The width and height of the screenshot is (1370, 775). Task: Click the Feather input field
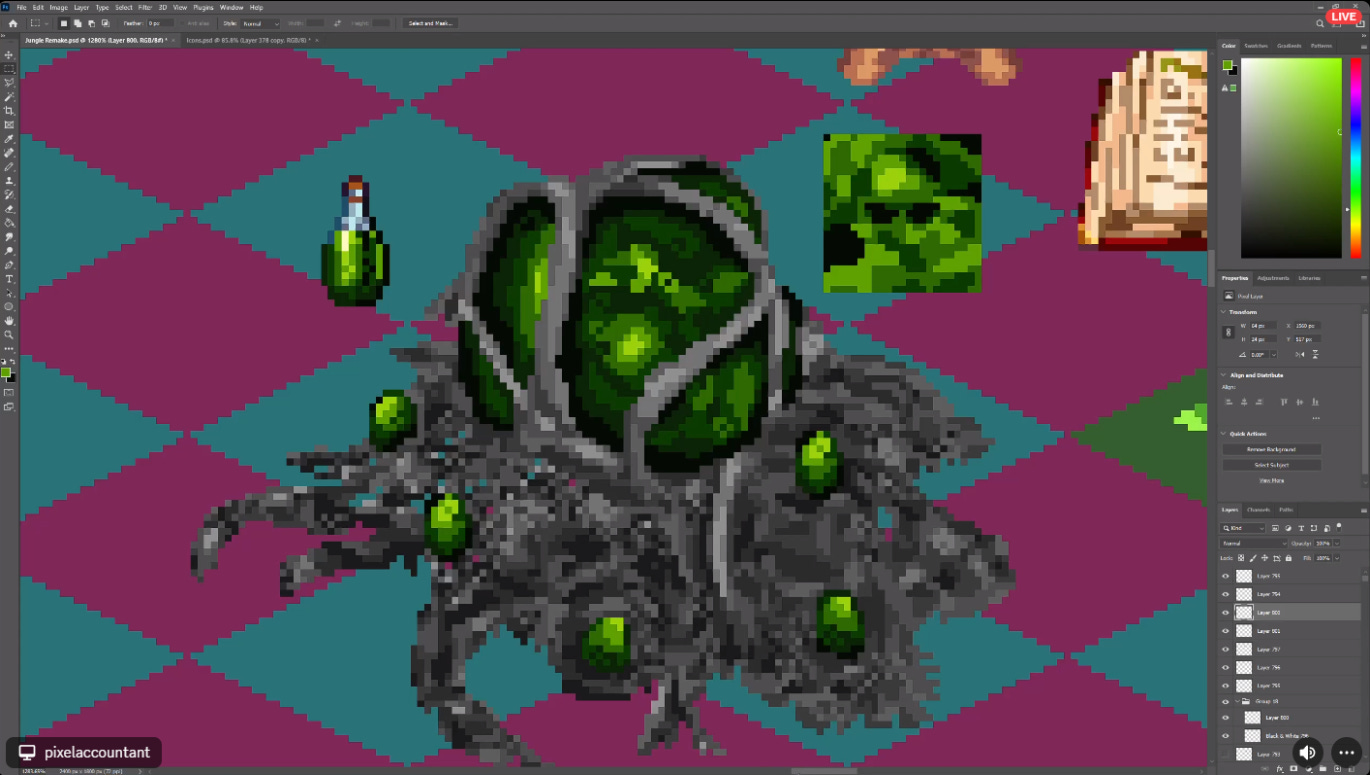tap(160, 23)
